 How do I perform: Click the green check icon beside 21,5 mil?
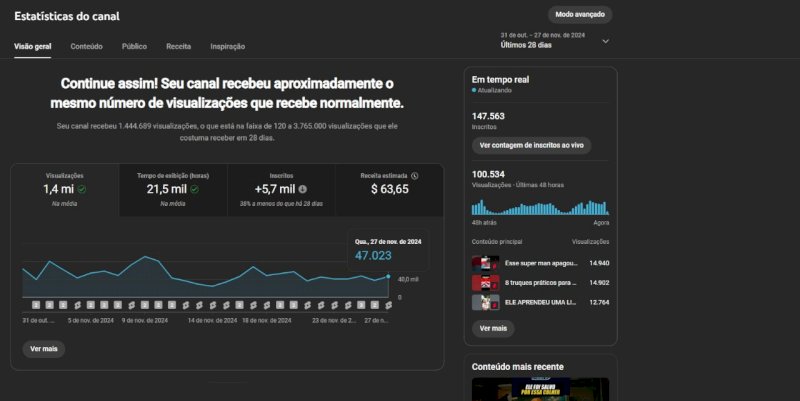[x=194, y=189]
